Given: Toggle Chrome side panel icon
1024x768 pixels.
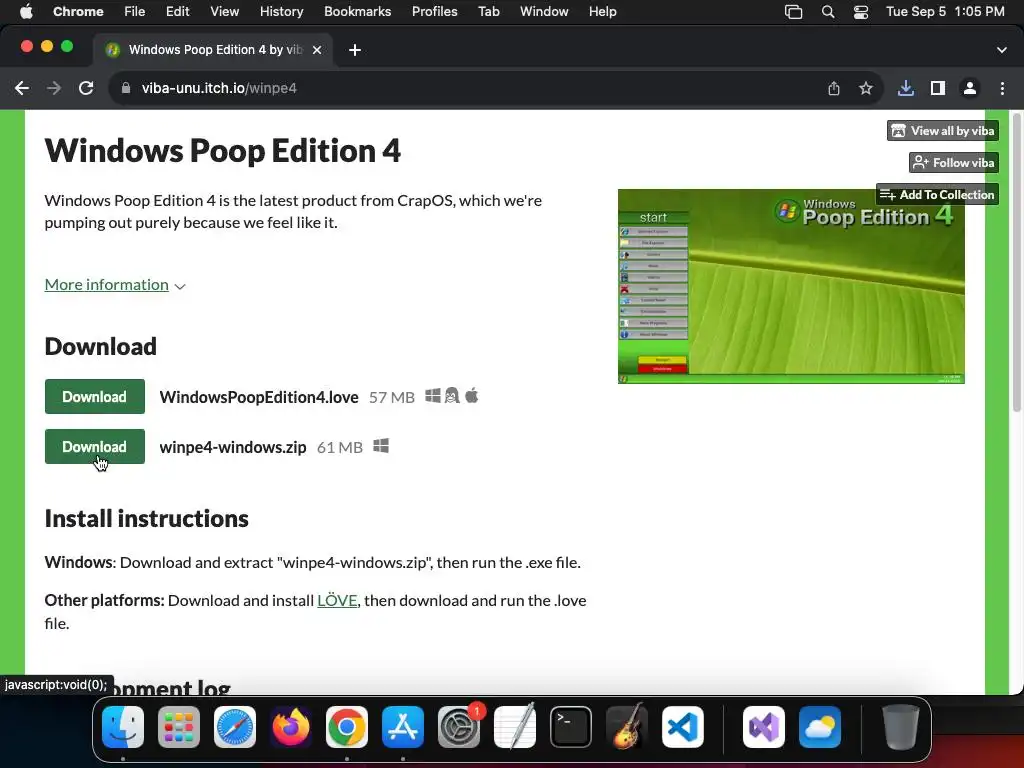Looking at the screenshot, I should [938, 88].
